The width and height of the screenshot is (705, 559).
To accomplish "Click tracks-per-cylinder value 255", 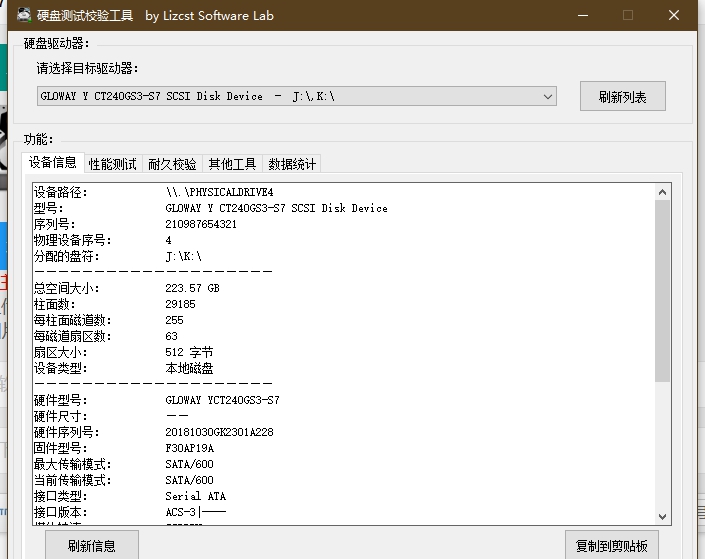I will point(174,320).
